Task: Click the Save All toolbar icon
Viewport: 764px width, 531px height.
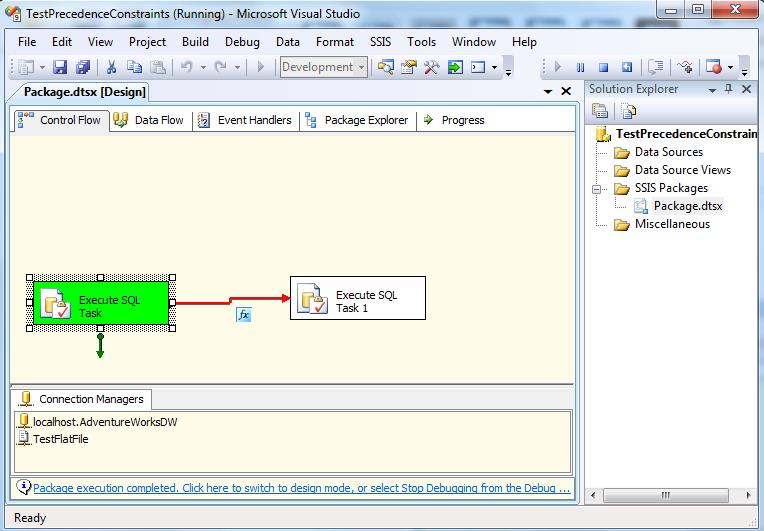Action: click(x=83, y=68)
